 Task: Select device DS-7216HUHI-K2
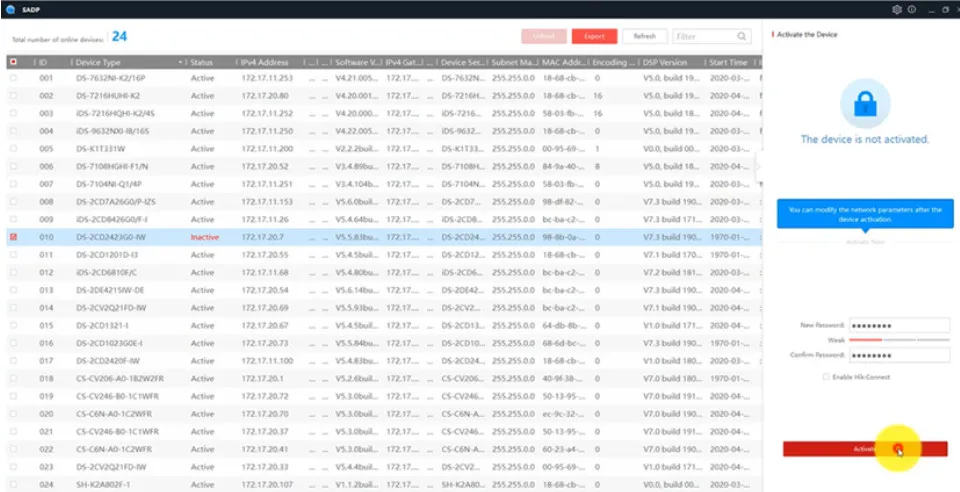tap(108, 96)
